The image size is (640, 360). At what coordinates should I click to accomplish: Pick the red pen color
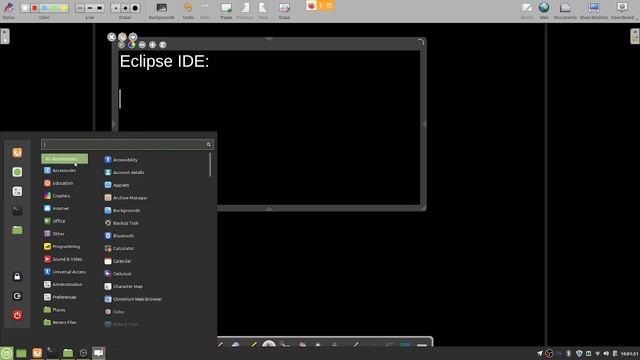point(35,8)
